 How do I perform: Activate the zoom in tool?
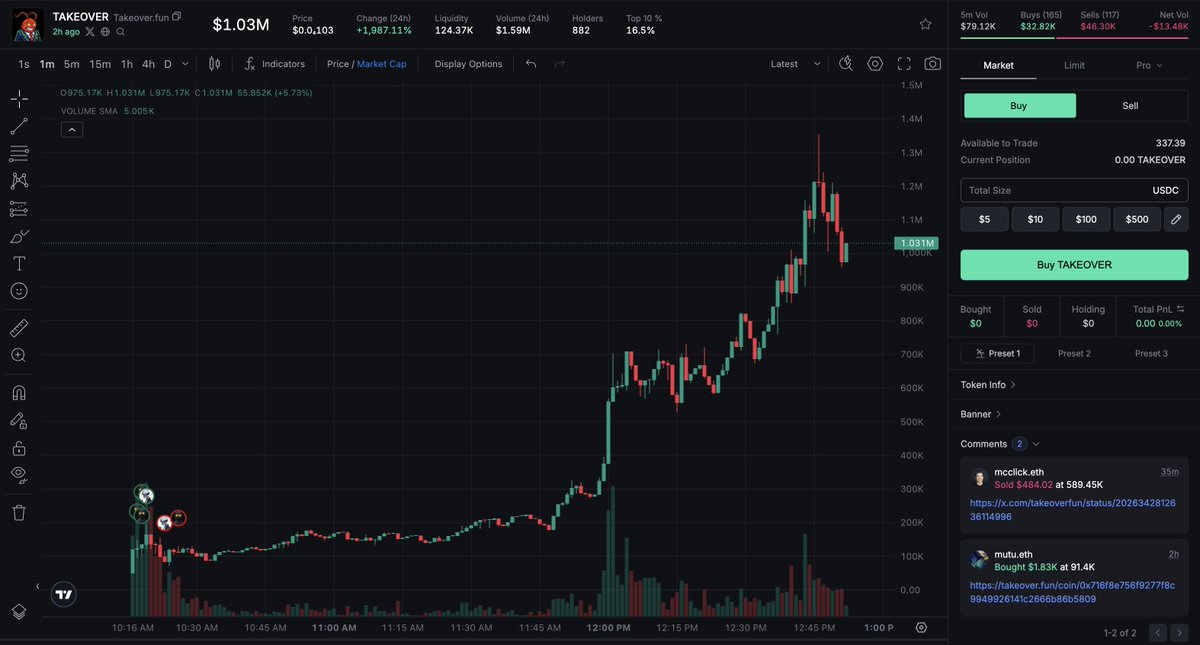pos(19,355)
